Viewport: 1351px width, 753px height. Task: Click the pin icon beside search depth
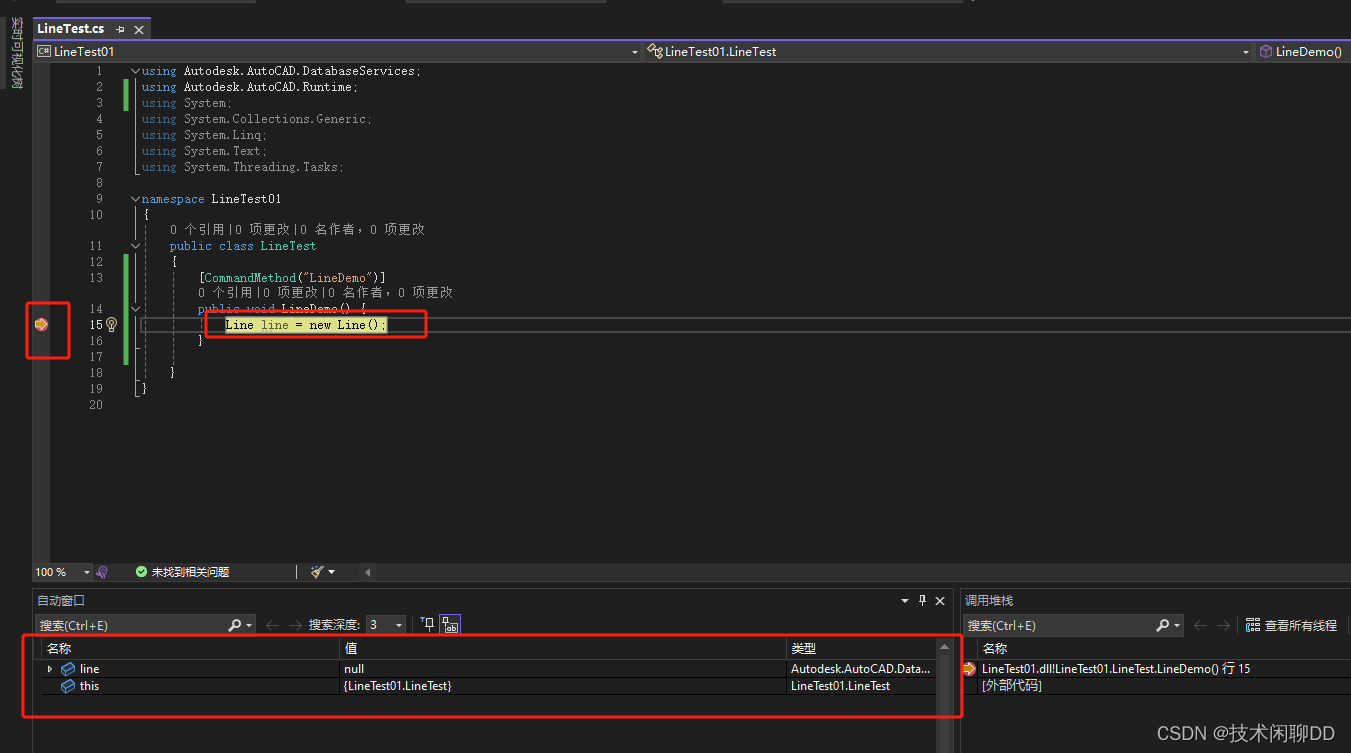(x=428, y=625)
